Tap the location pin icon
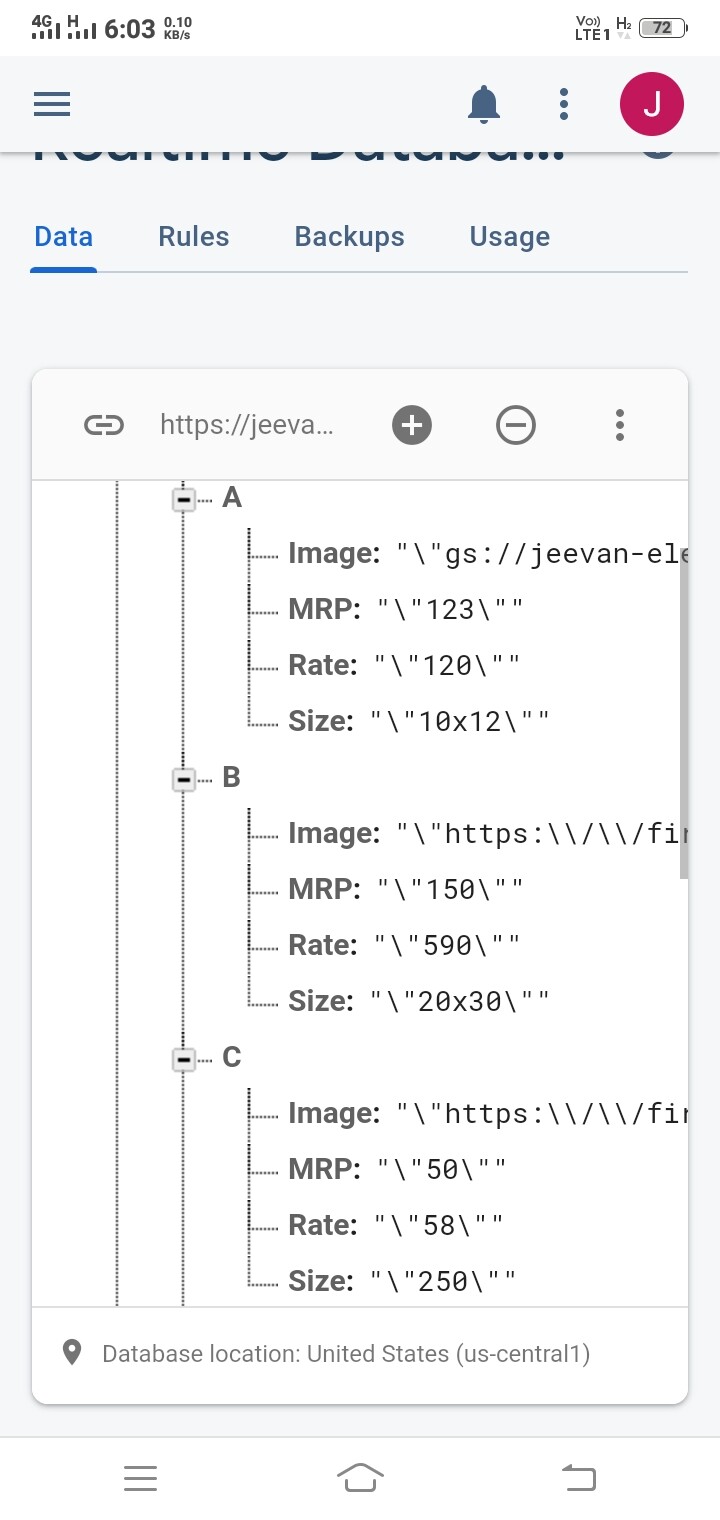 pyautogui.click(x=71, y=1354)
